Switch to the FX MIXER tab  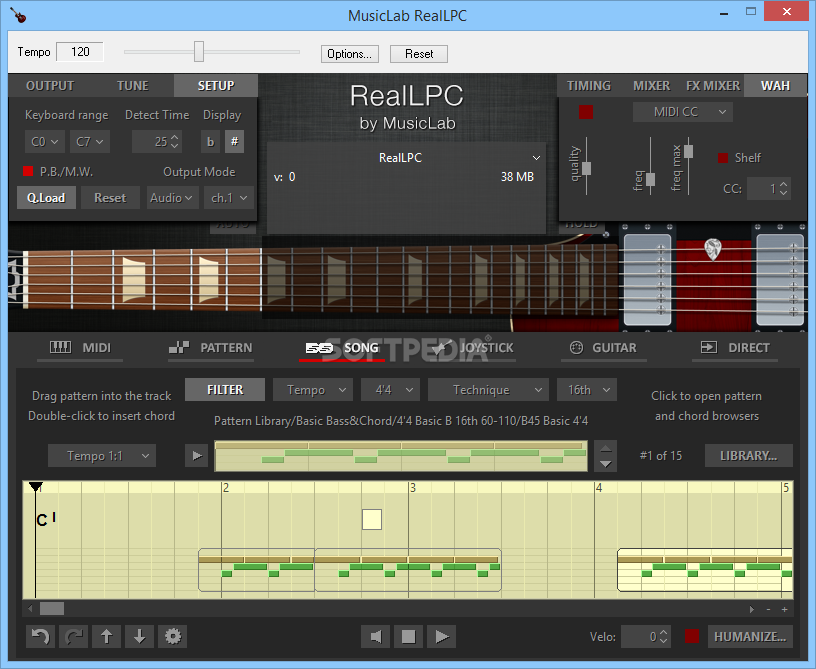[712, 86]
